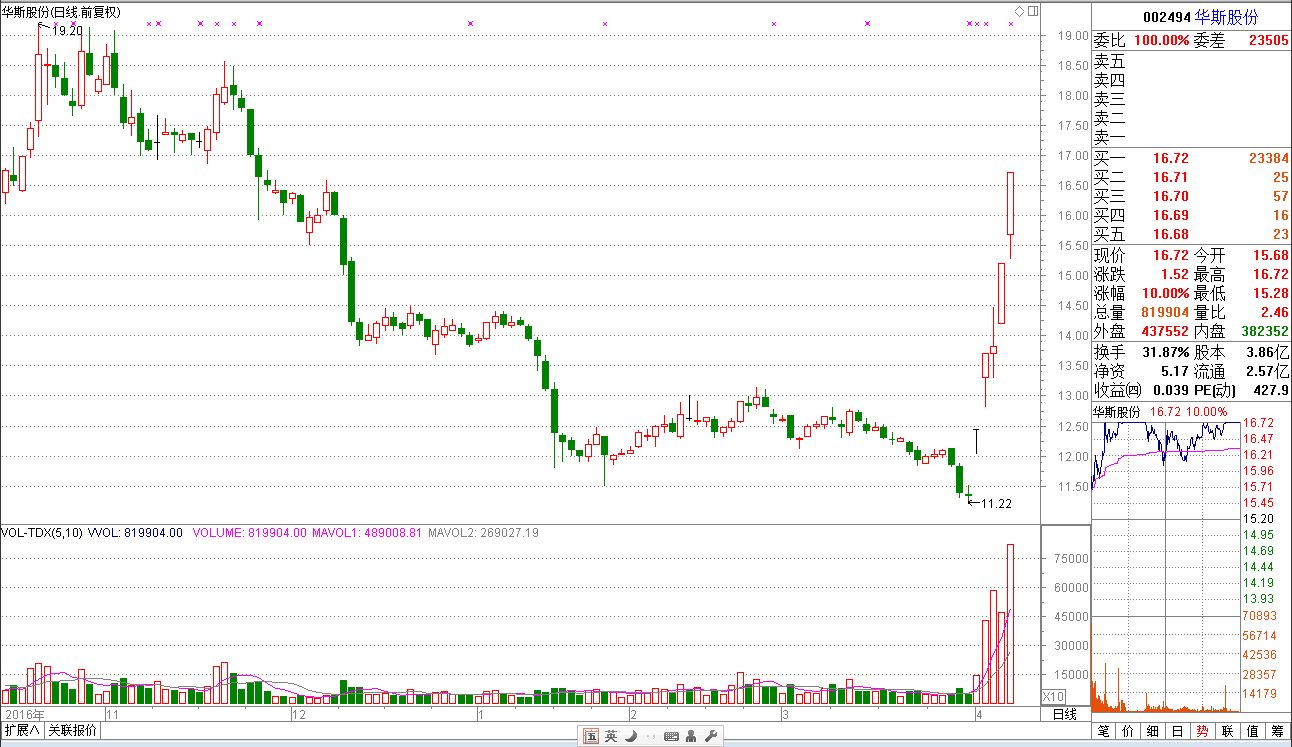This screenshot has width=1292, height=747.
Task: Click the 总量 819904 value
Action: pyautogui.click(x=1164, y=313)
